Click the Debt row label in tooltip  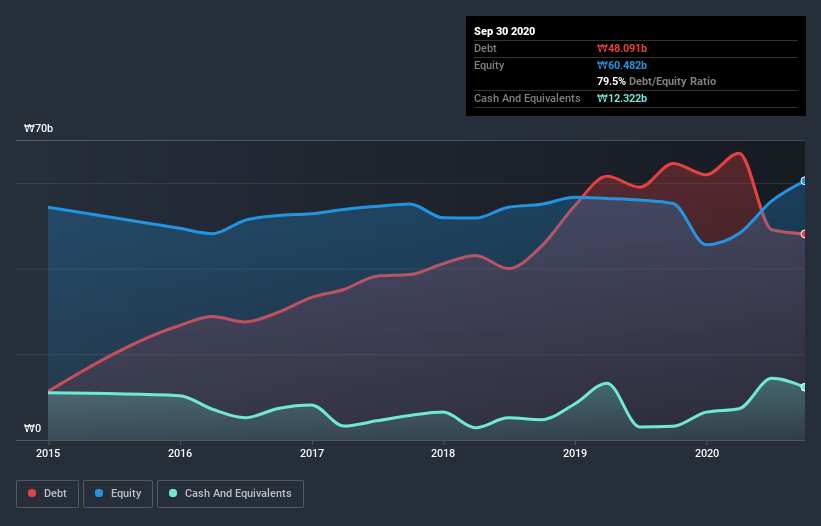[x=485, y=48]
